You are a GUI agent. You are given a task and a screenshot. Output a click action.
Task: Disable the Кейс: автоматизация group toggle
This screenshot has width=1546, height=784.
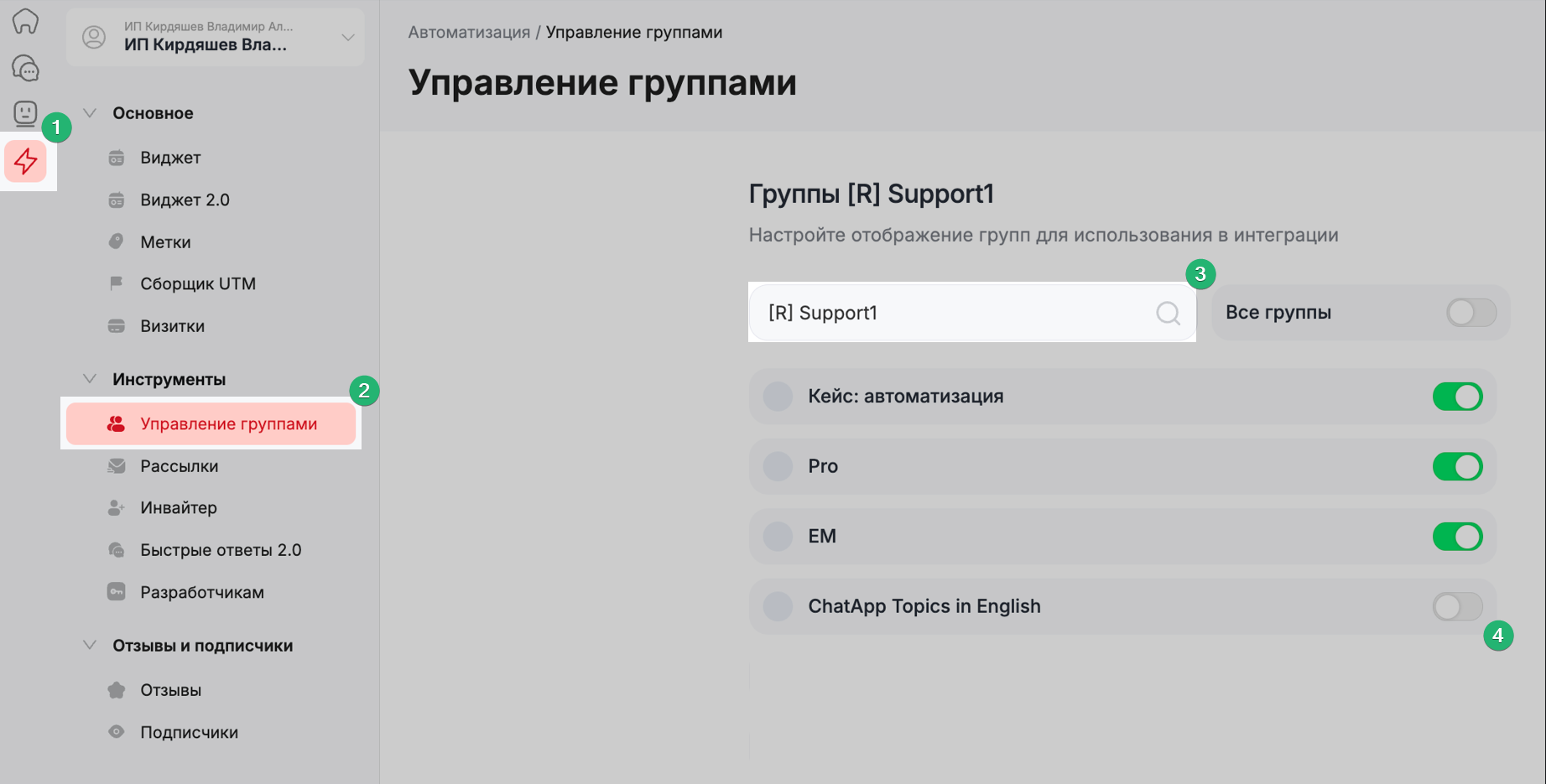(x=1457, y=397)
